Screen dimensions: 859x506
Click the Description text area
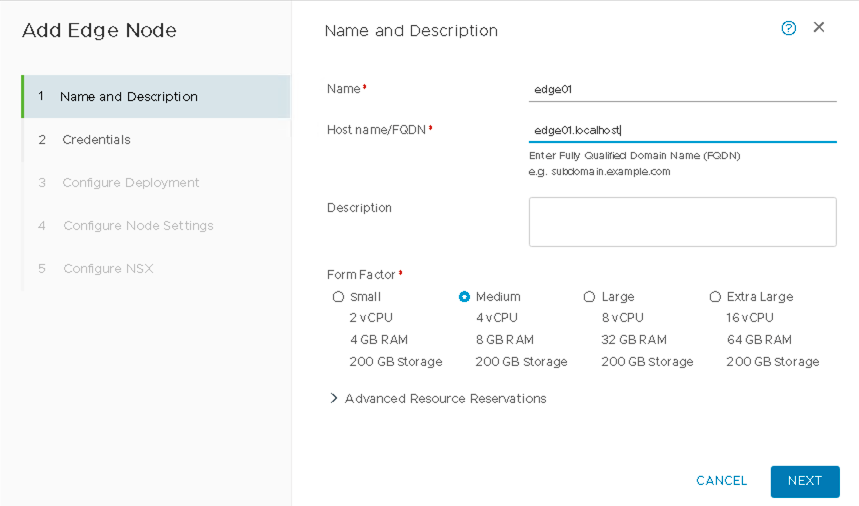click(682, 221)
